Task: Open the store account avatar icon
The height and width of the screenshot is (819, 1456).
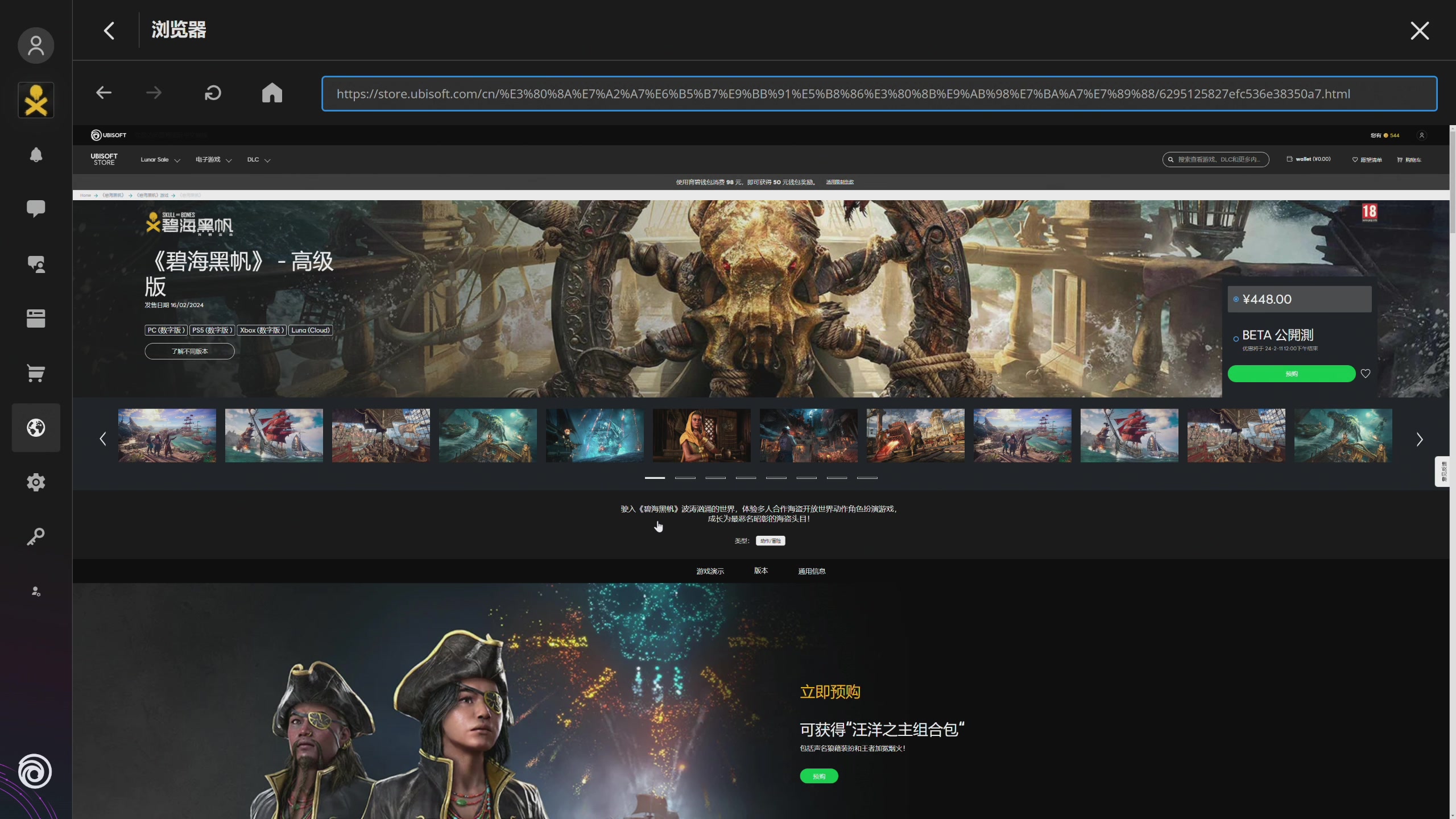Action: (1421, 135)
